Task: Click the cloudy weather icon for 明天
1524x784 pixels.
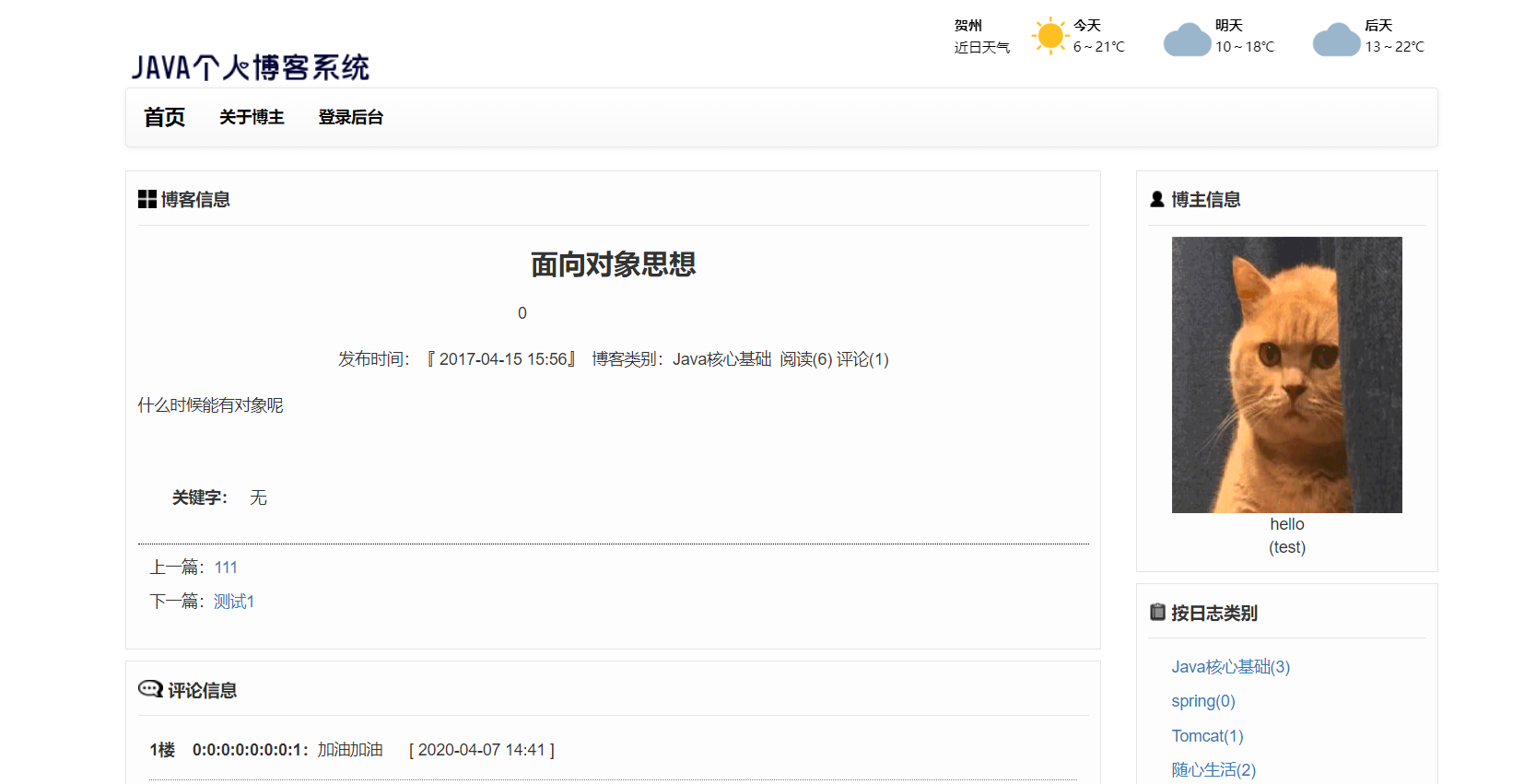Action: point(1187,40)
